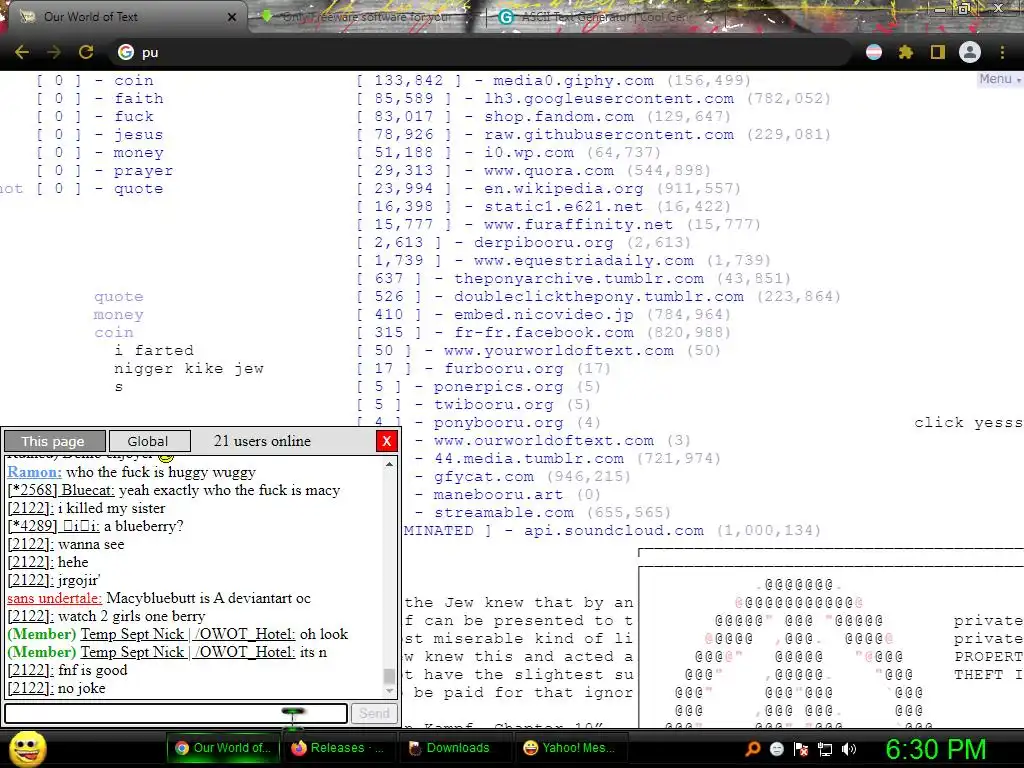Click the Google icon in the address bar
The height and width of the screenshot is (768, 1024).
pyautogui.click(x=125, y=52)
